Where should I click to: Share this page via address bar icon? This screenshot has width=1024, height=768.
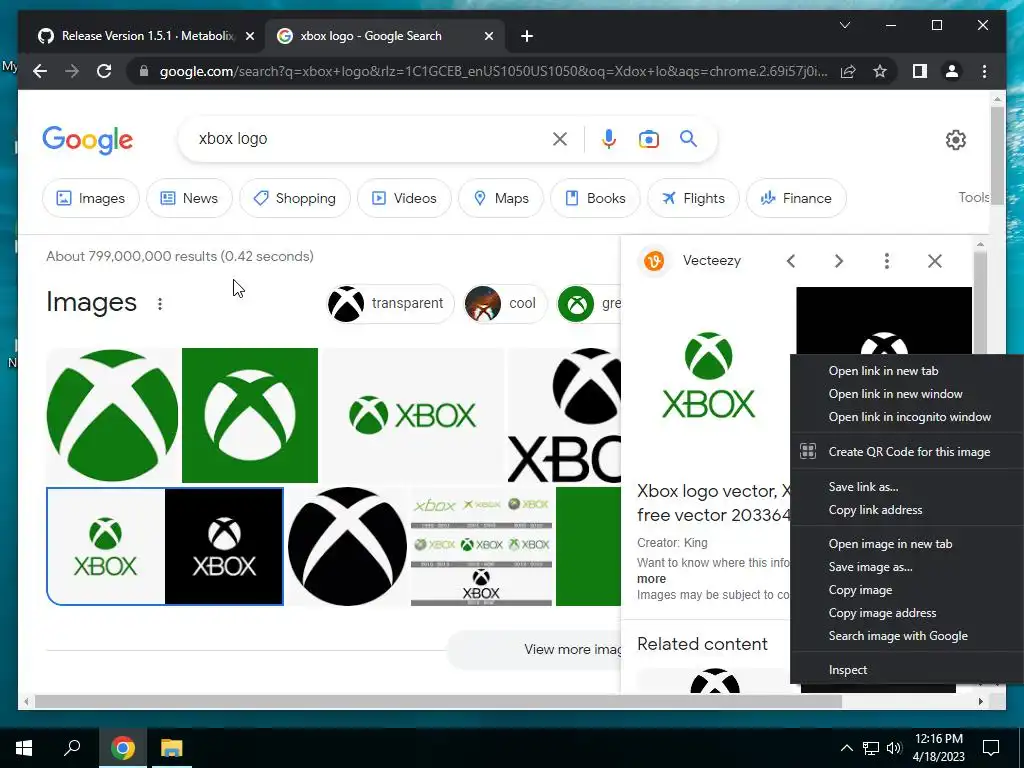(x=848, y=71)
